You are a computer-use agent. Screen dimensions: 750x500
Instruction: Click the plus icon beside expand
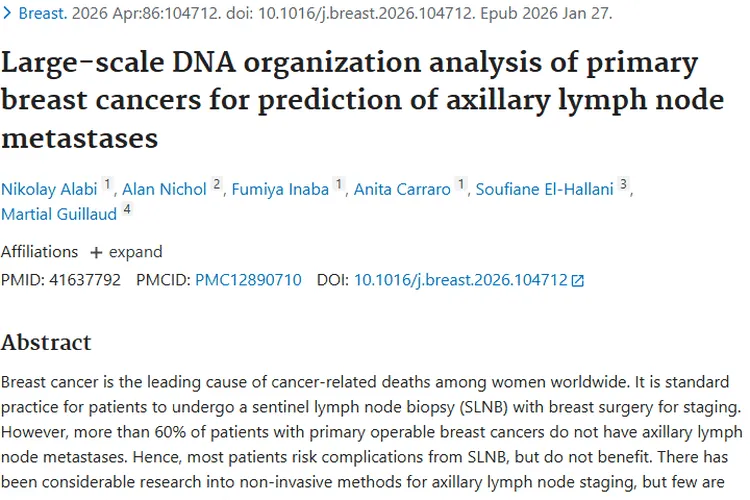tap(96, 252)
